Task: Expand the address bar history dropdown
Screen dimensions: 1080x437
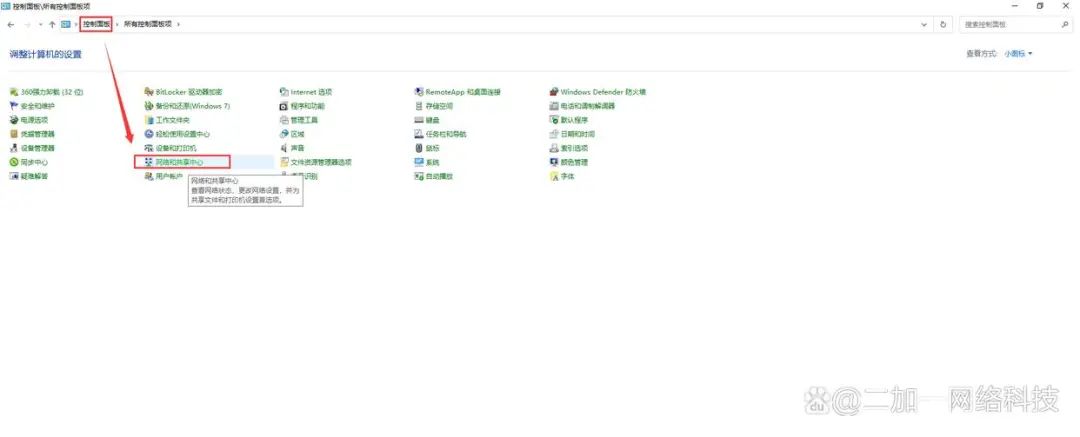Action: click(926, 24)
